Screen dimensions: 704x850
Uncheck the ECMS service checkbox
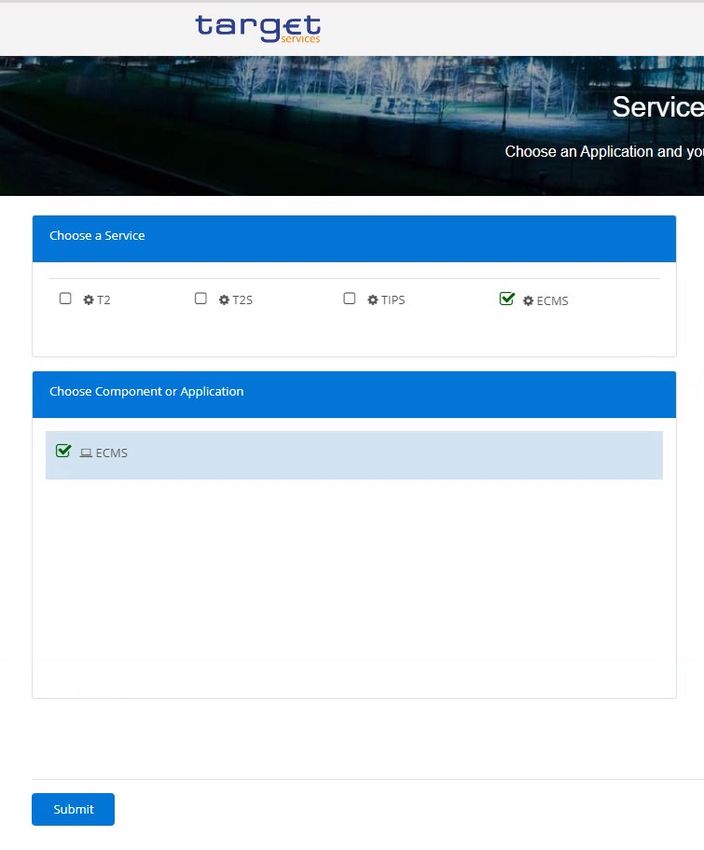pyautogui.click(x=507, y=299)
